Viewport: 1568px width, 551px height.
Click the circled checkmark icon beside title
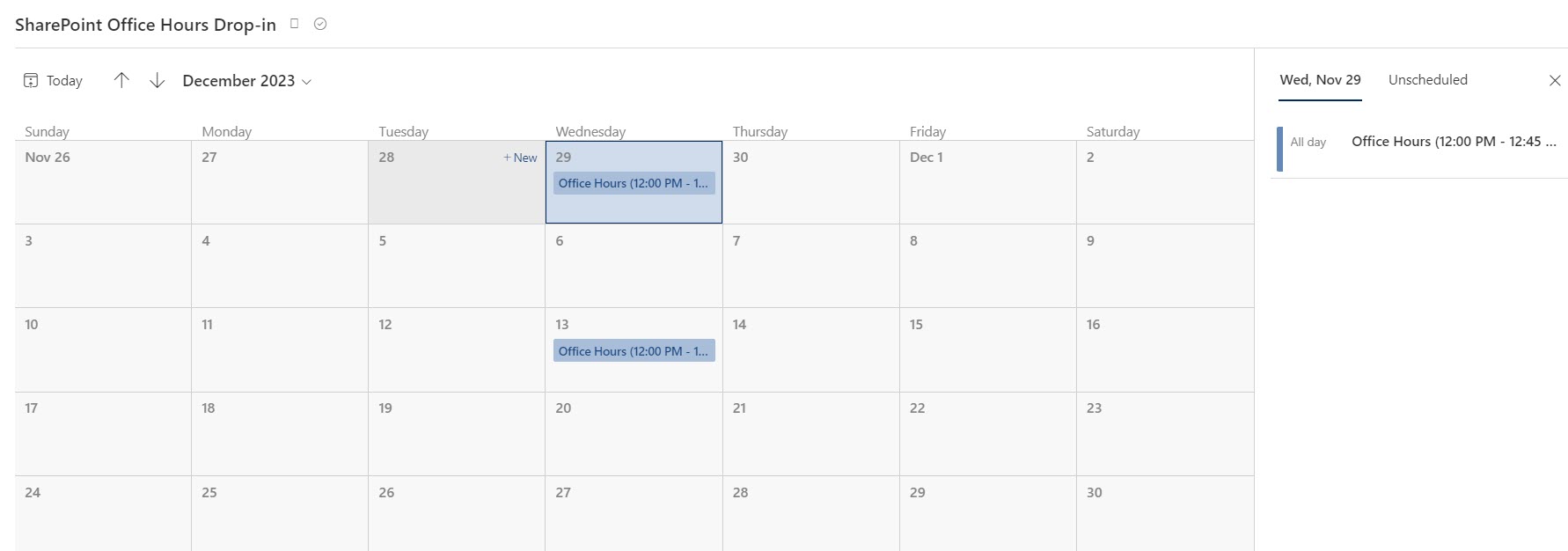point(320,25)
